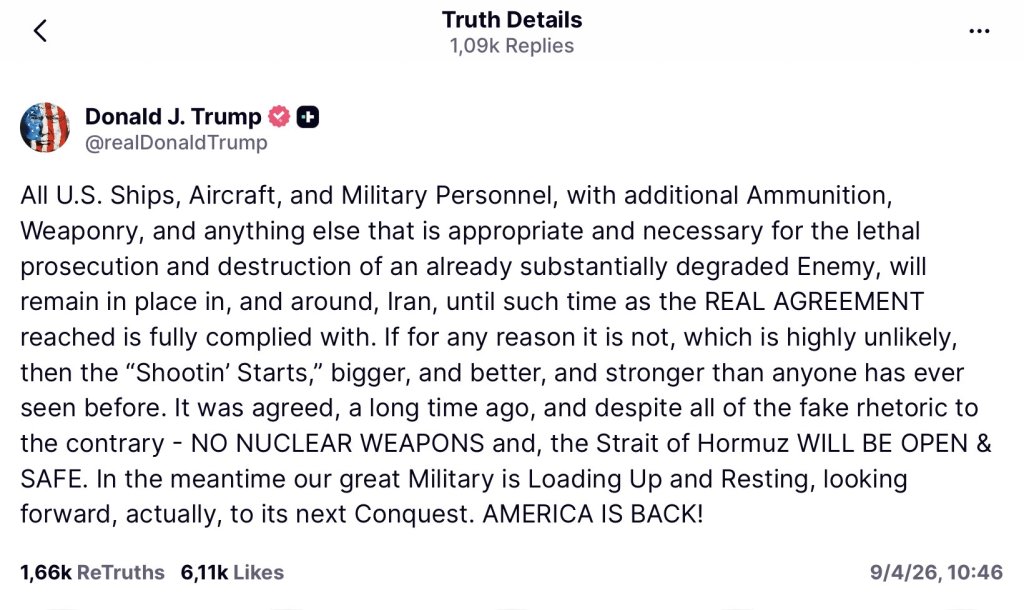View the 1,09k Replies count
Screen dimensions: 1024x610
coord(512,46)
